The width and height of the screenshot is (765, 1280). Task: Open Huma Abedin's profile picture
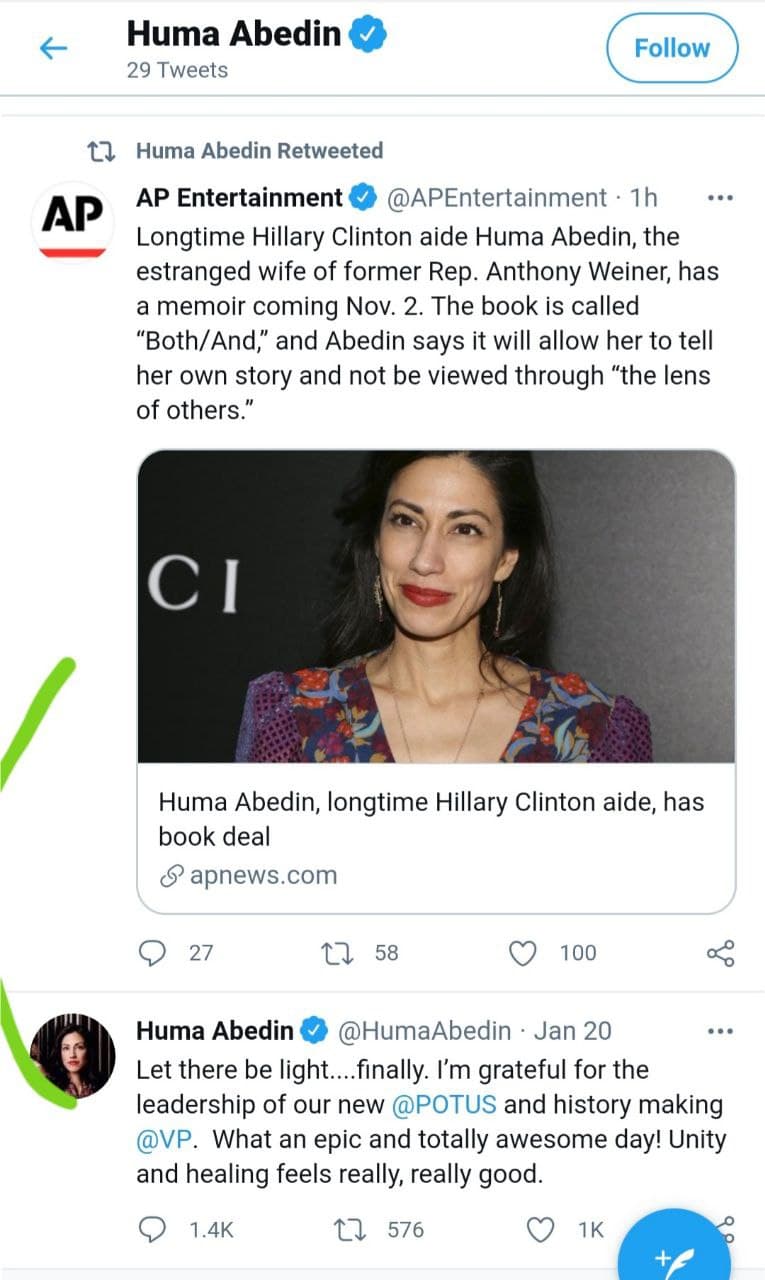click(x=72, y=1055)
